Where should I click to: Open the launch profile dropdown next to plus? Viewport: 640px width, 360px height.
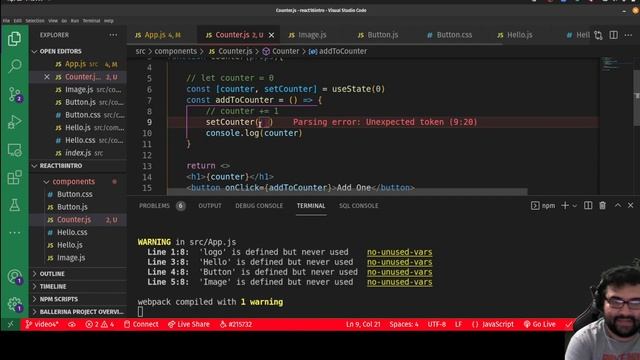click(x=575, y=206)
